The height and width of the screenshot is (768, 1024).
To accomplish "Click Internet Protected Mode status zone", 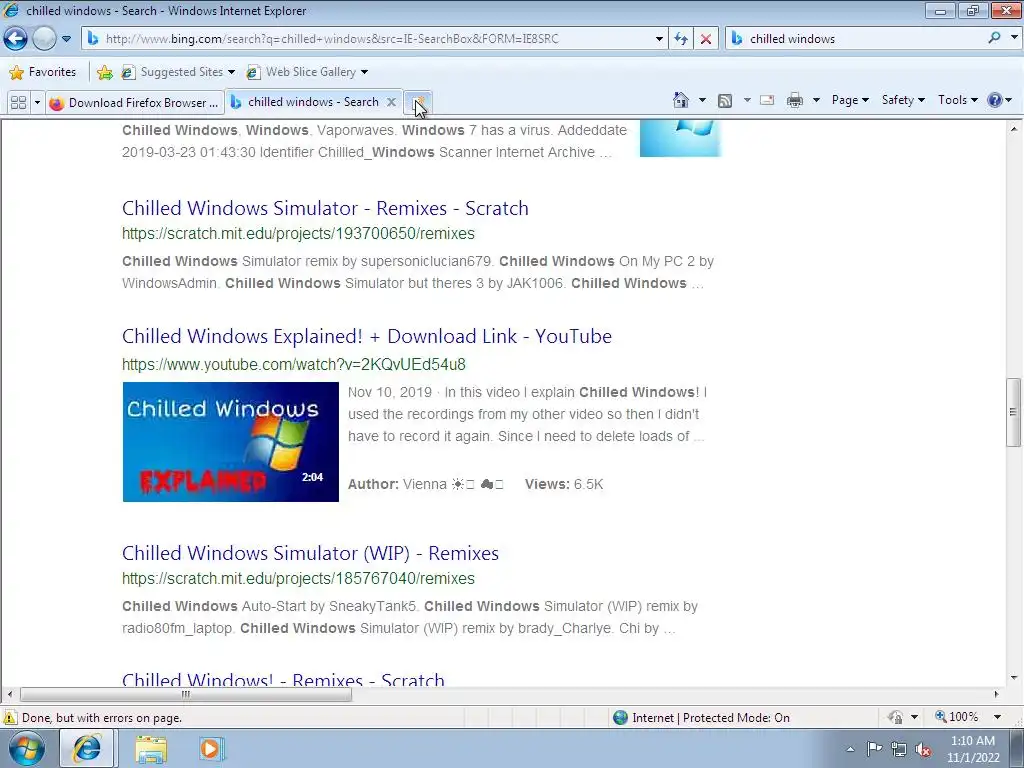I will click(x=701, y=718).
